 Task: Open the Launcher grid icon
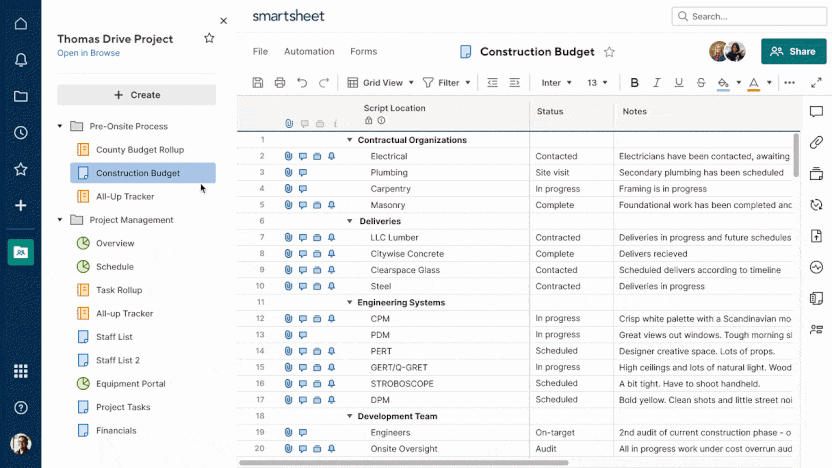pos(21,371)
